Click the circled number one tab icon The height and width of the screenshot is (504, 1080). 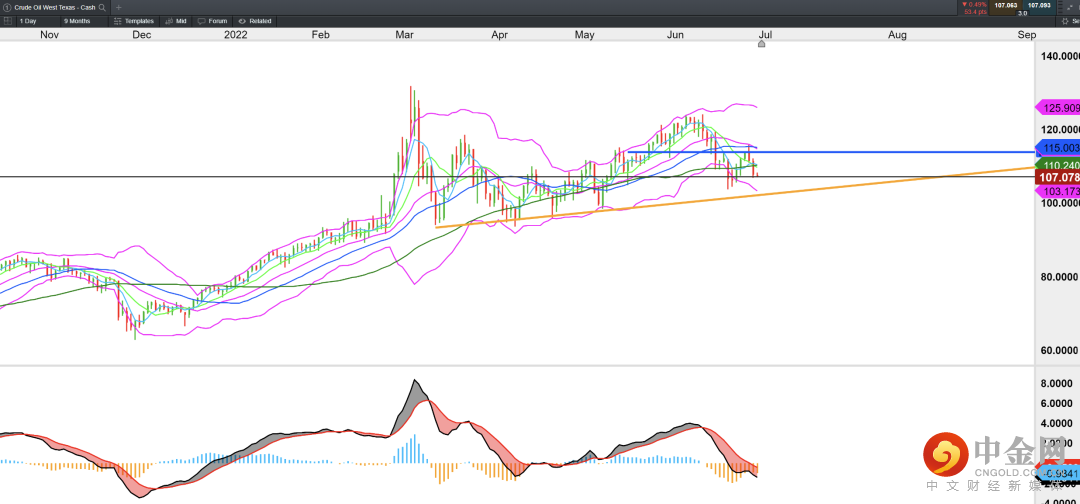click(7, 7)
